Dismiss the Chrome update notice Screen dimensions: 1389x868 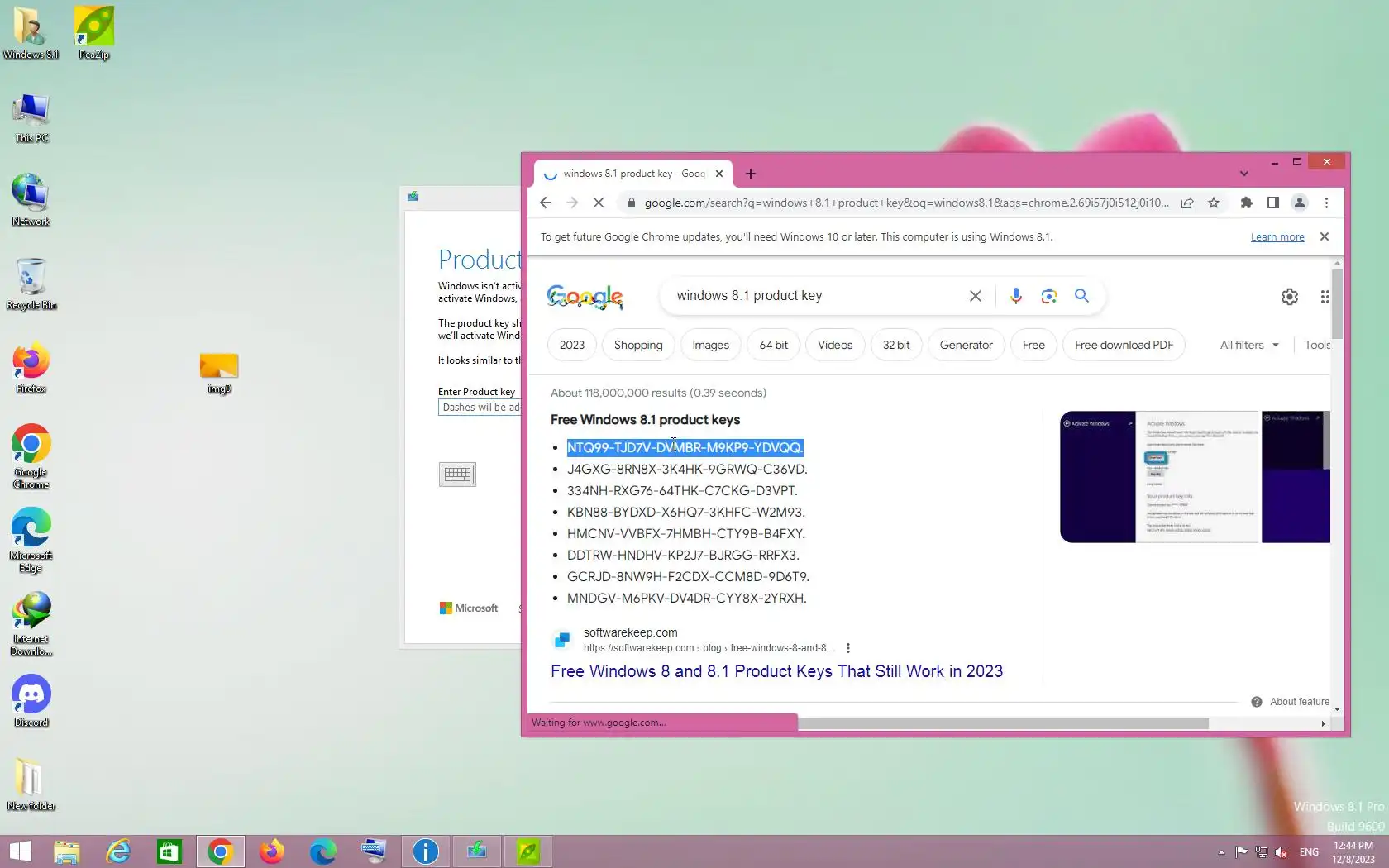click(x=1325, y=236)
